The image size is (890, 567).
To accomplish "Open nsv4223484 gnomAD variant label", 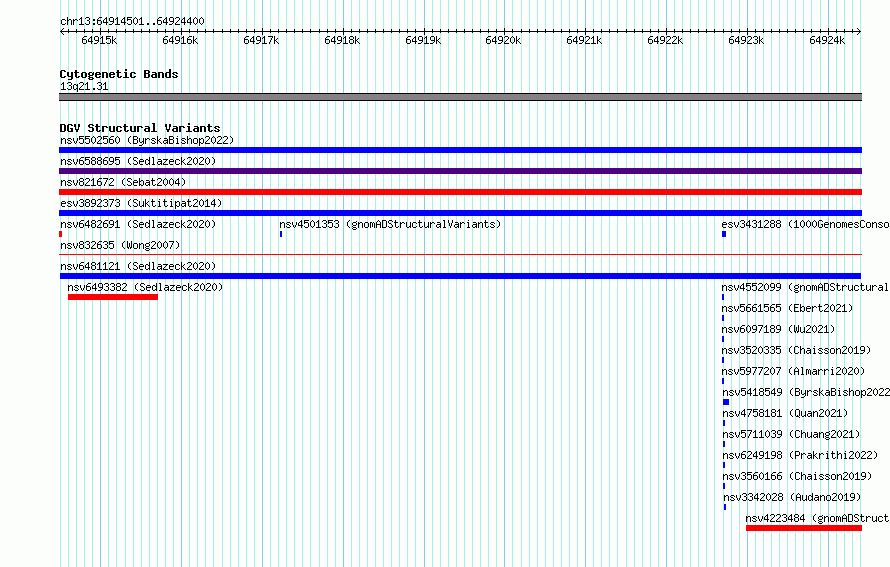I will (x=817, y=518).
